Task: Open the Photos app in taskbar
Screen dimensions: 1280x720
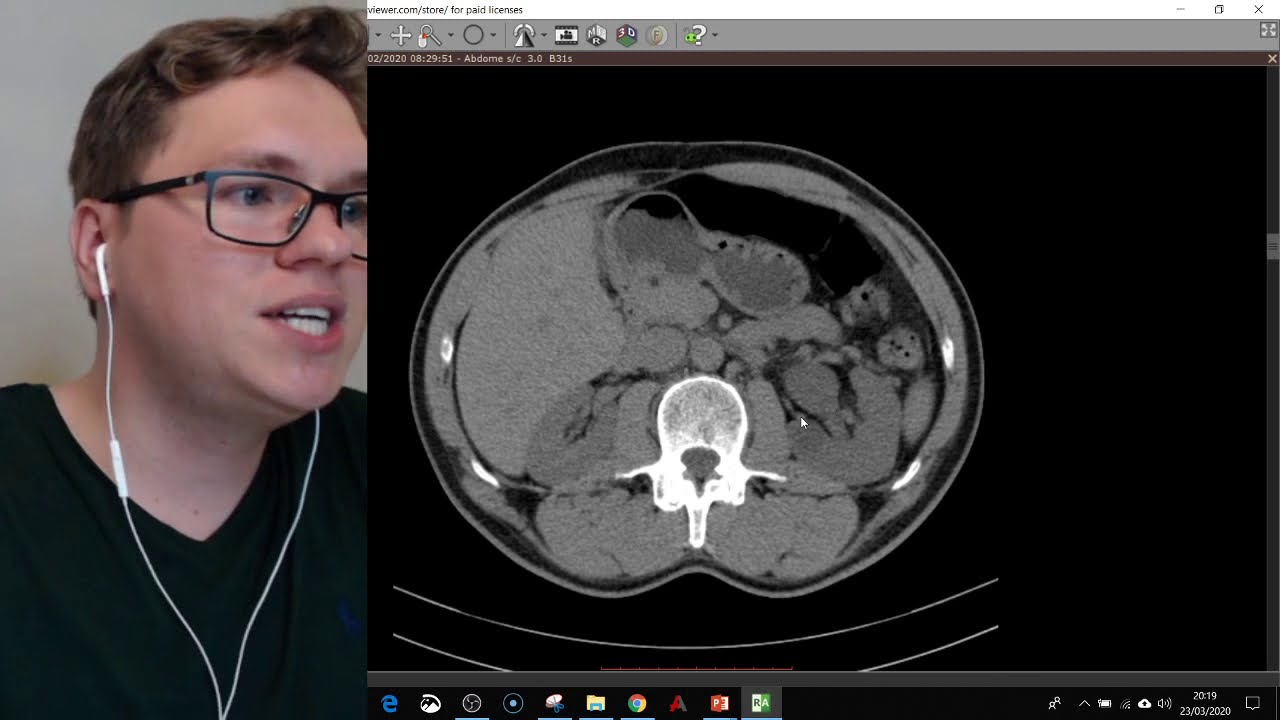Action: point(431,704)
